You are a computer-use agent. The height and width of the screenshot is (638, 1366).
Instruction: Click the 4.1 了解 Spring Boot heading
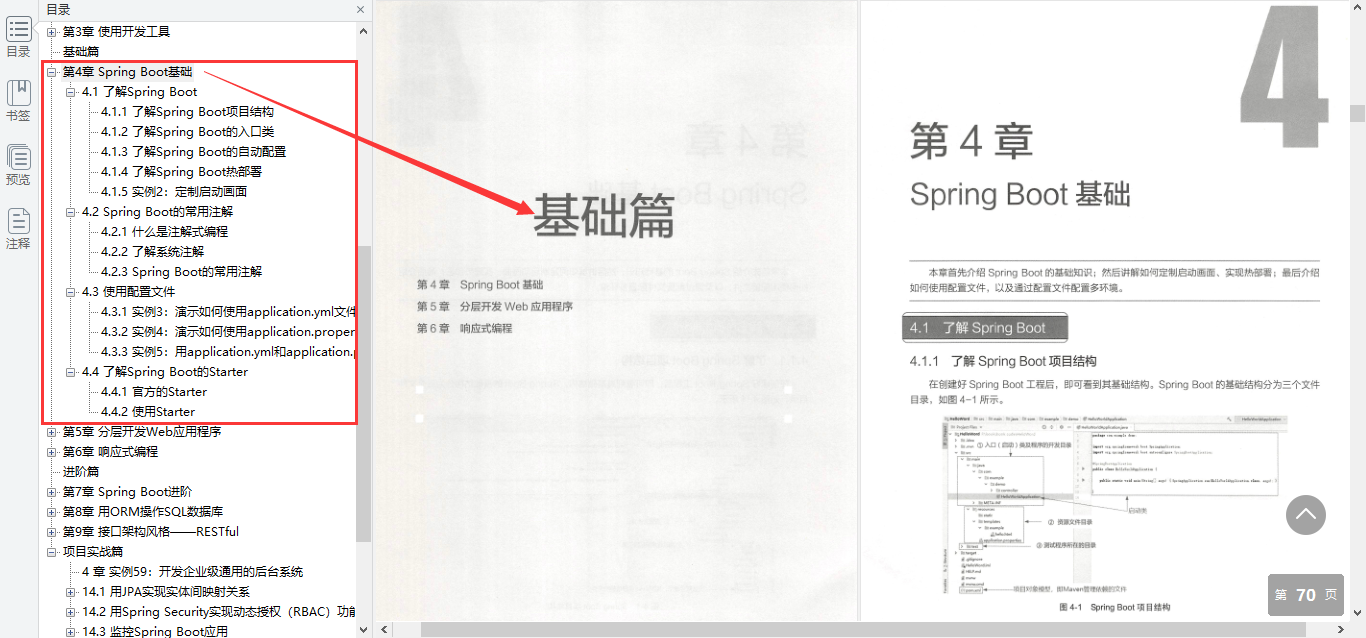[x=985, y=328]
